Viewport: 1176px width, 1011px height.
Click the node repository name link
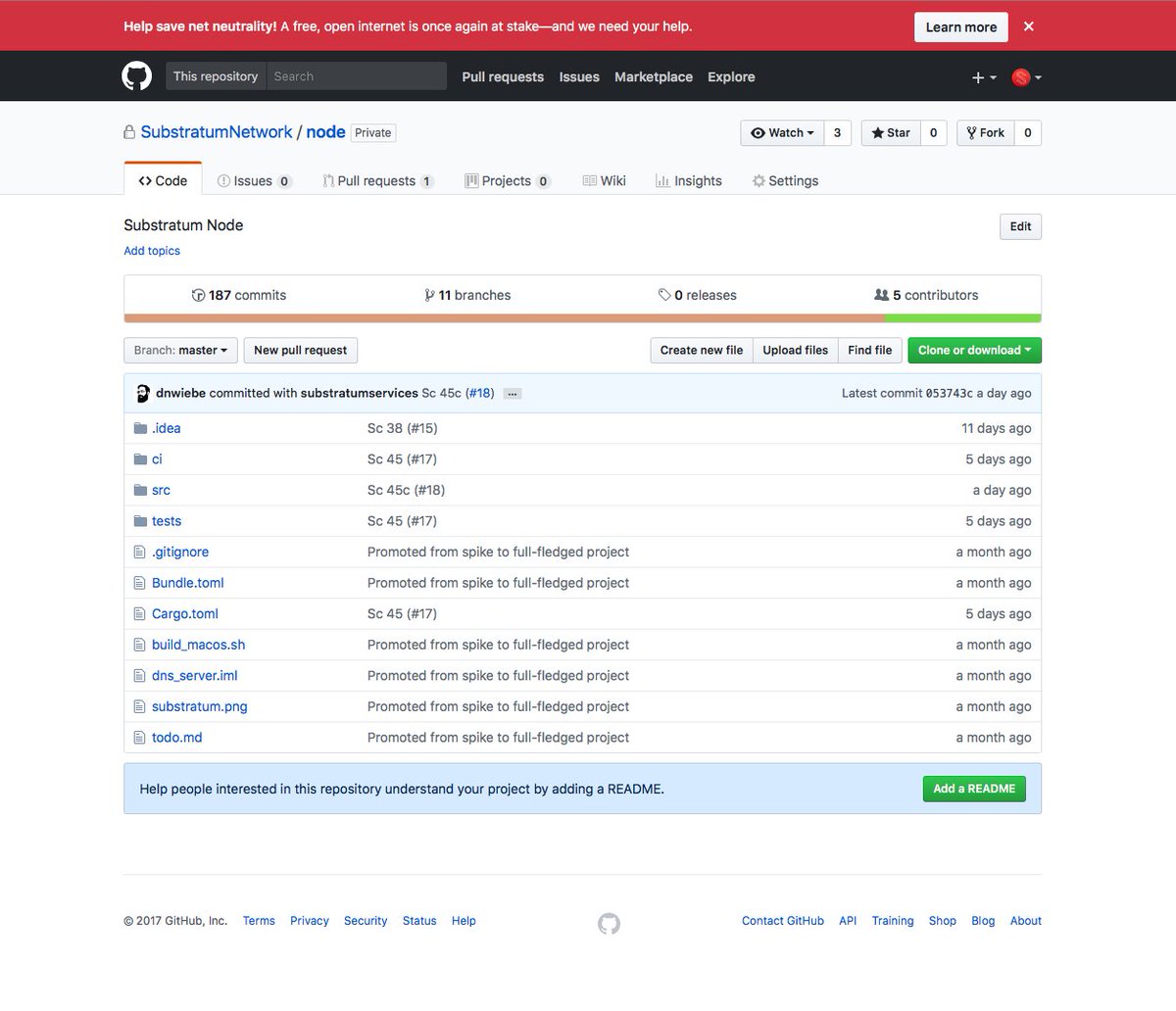325,132
